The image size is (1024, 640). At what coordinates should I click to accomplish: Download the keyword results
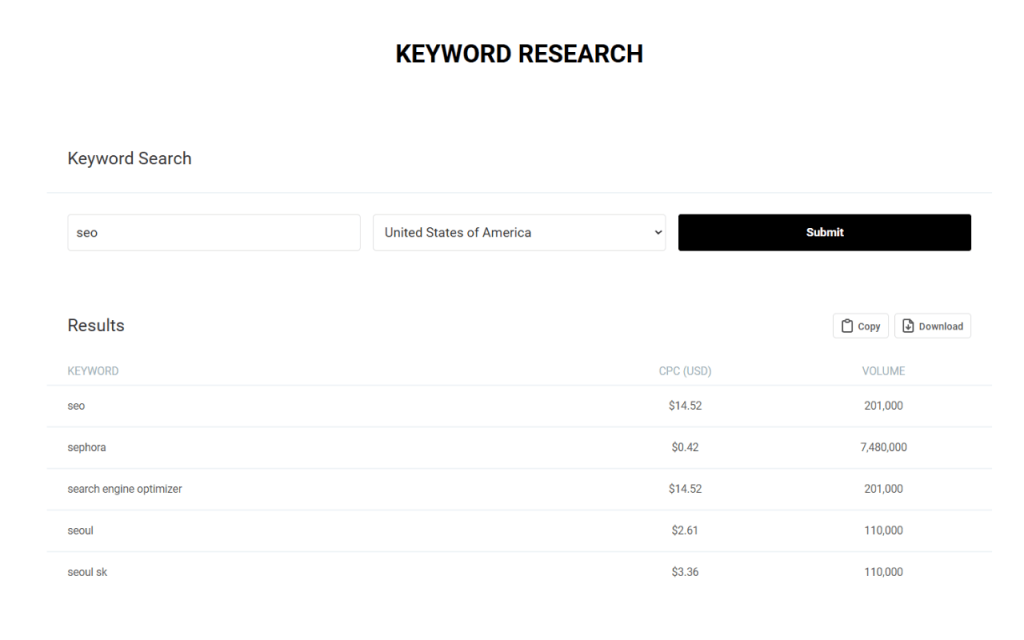(x=932, y=325)
